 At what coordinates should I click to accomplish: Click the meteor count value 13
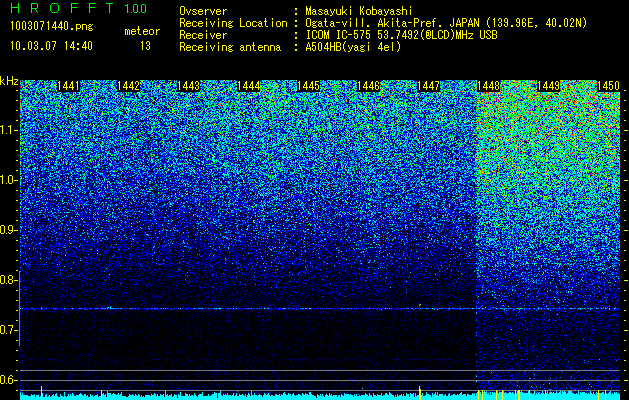(x=145, y=46)
